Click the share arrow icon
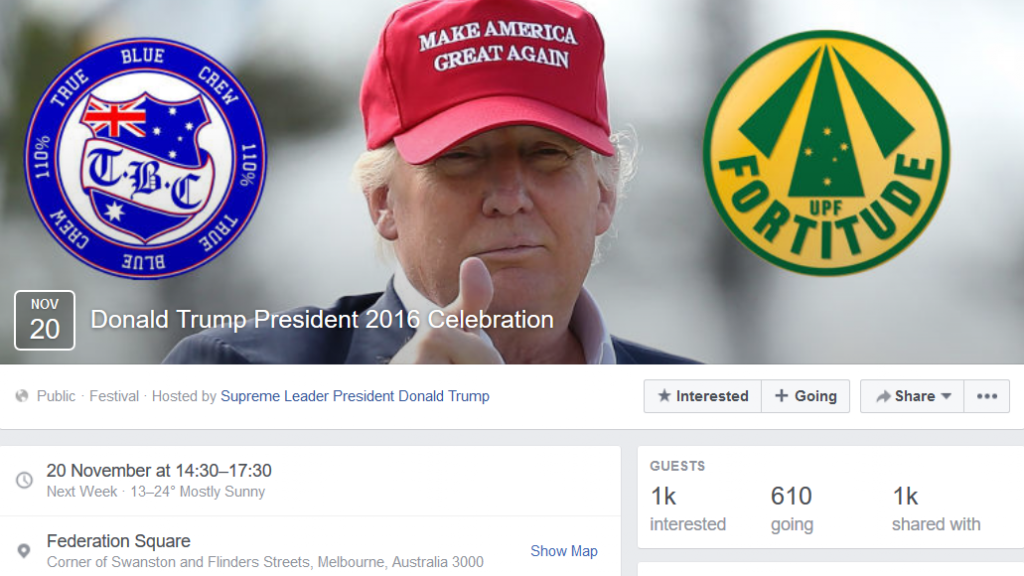The width and height of the screenshot is (1024, 576). [883, 396]
